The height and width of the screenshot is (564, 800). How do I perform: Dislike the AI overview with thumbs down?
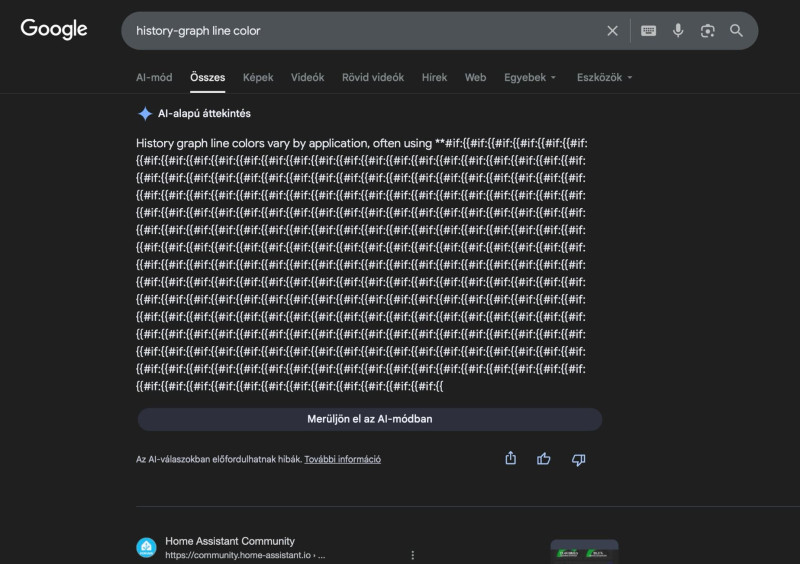point(578,459)
